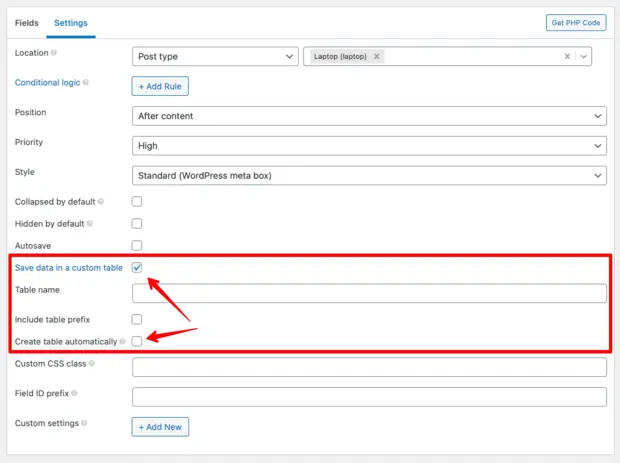
Task: Show help icon for Field ID prefix
Action: 74,393
